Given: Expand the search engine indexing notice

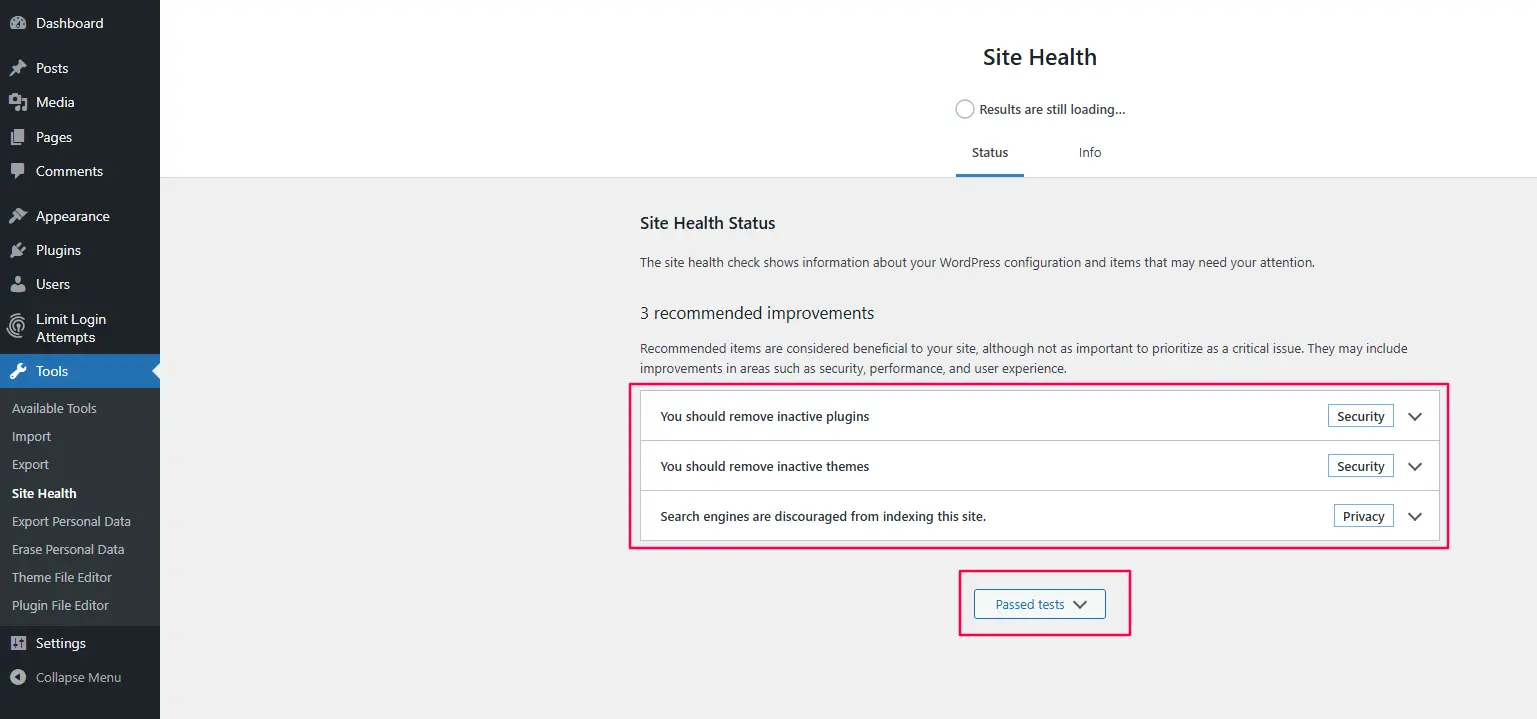Looking at the screenshot, I should point(1414,516).
